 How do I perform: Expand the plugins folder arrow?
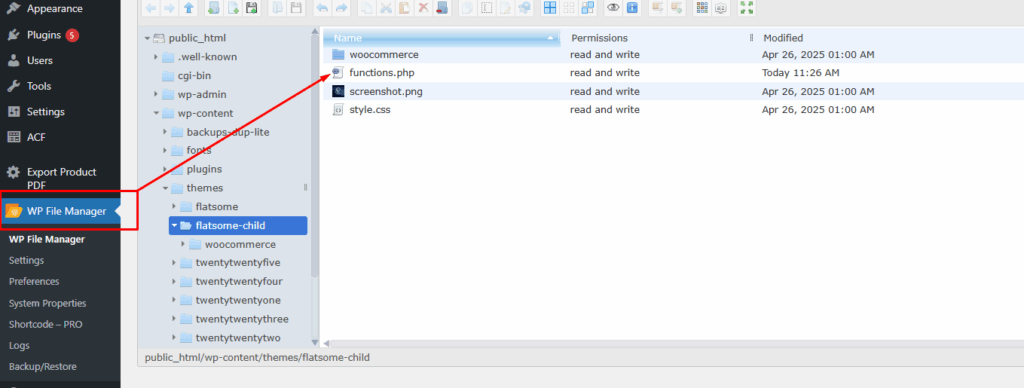(165, 169)
